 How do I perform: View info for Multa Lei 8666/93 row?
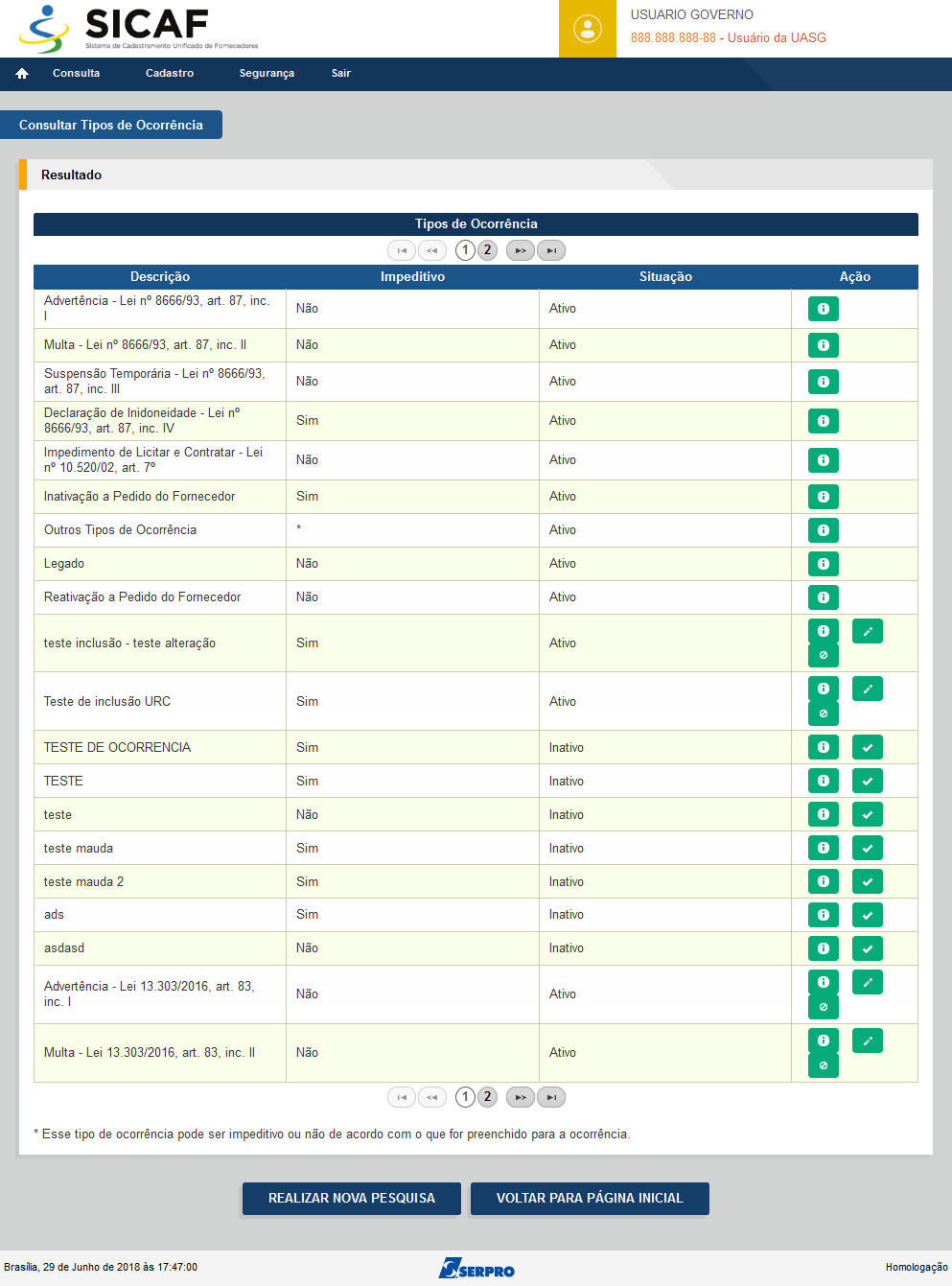click(824, 345)
